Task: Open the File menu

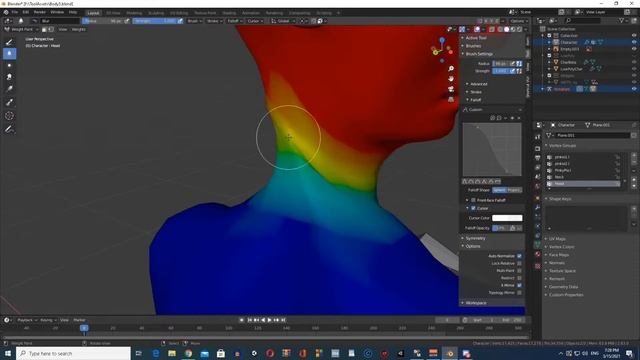Action: pyautogui.click(x=15, y=12)
